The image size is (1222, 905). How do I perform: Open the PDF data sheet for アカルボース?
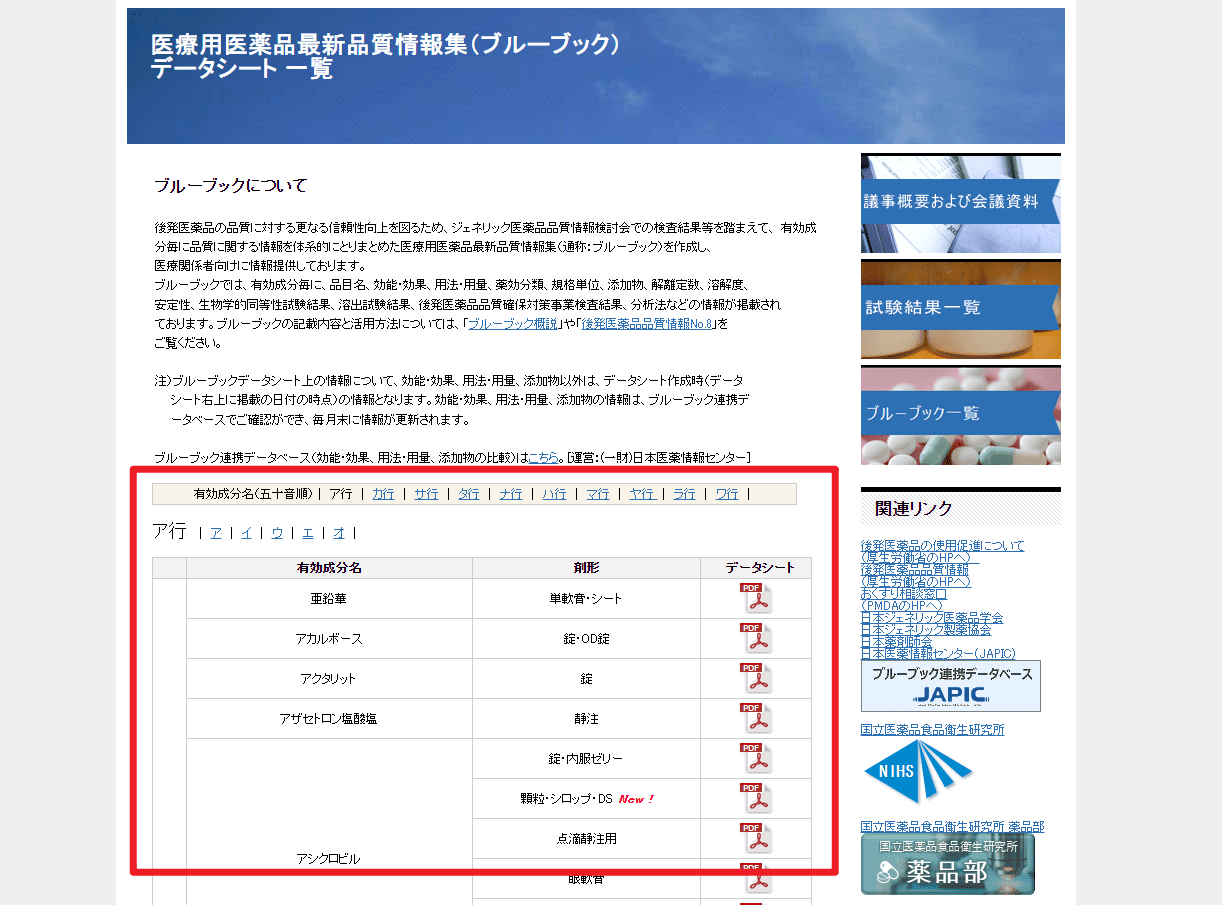[756, 638]
